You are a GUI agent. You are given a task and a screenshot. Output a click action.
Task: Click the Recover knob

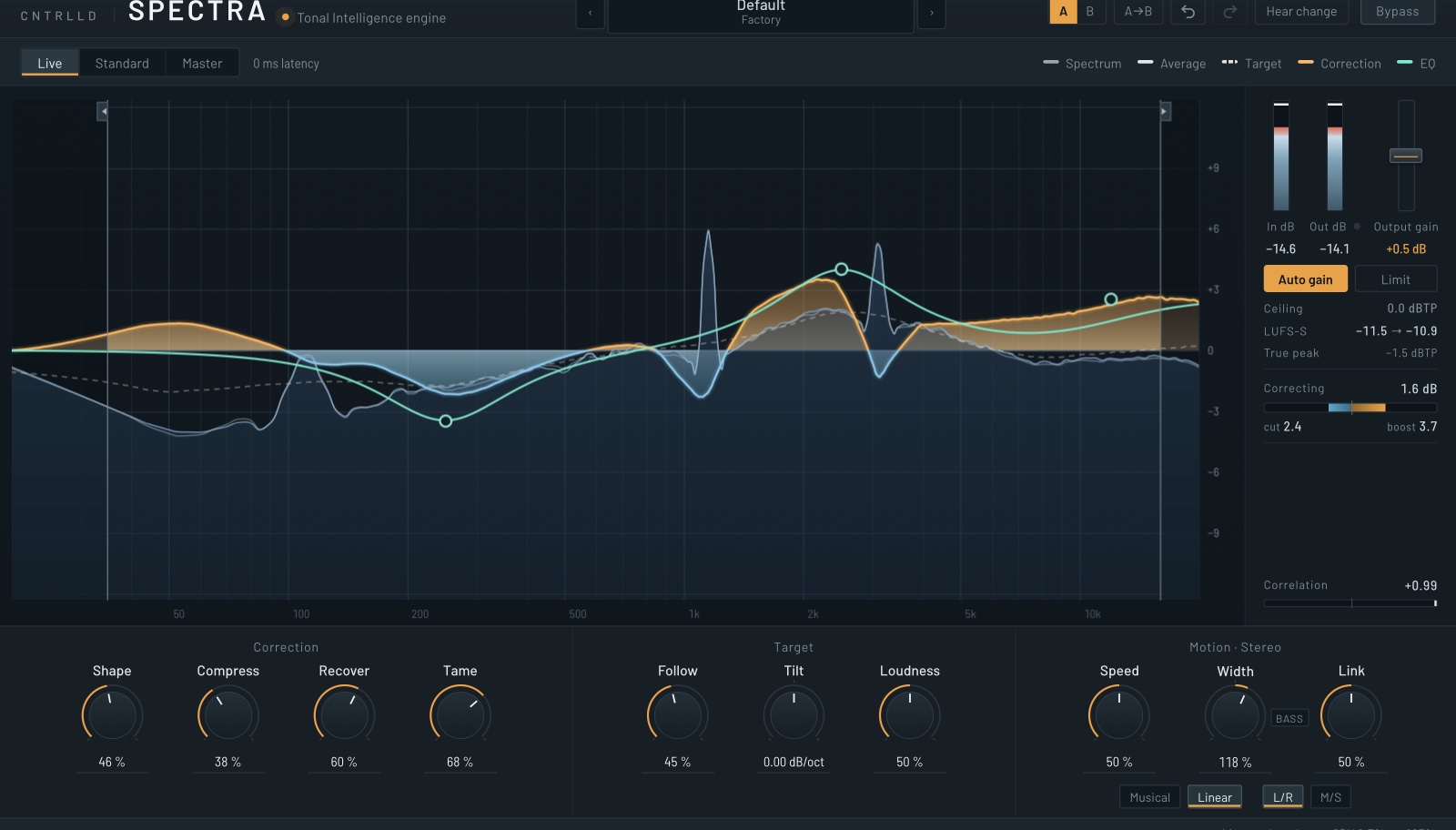344,714
